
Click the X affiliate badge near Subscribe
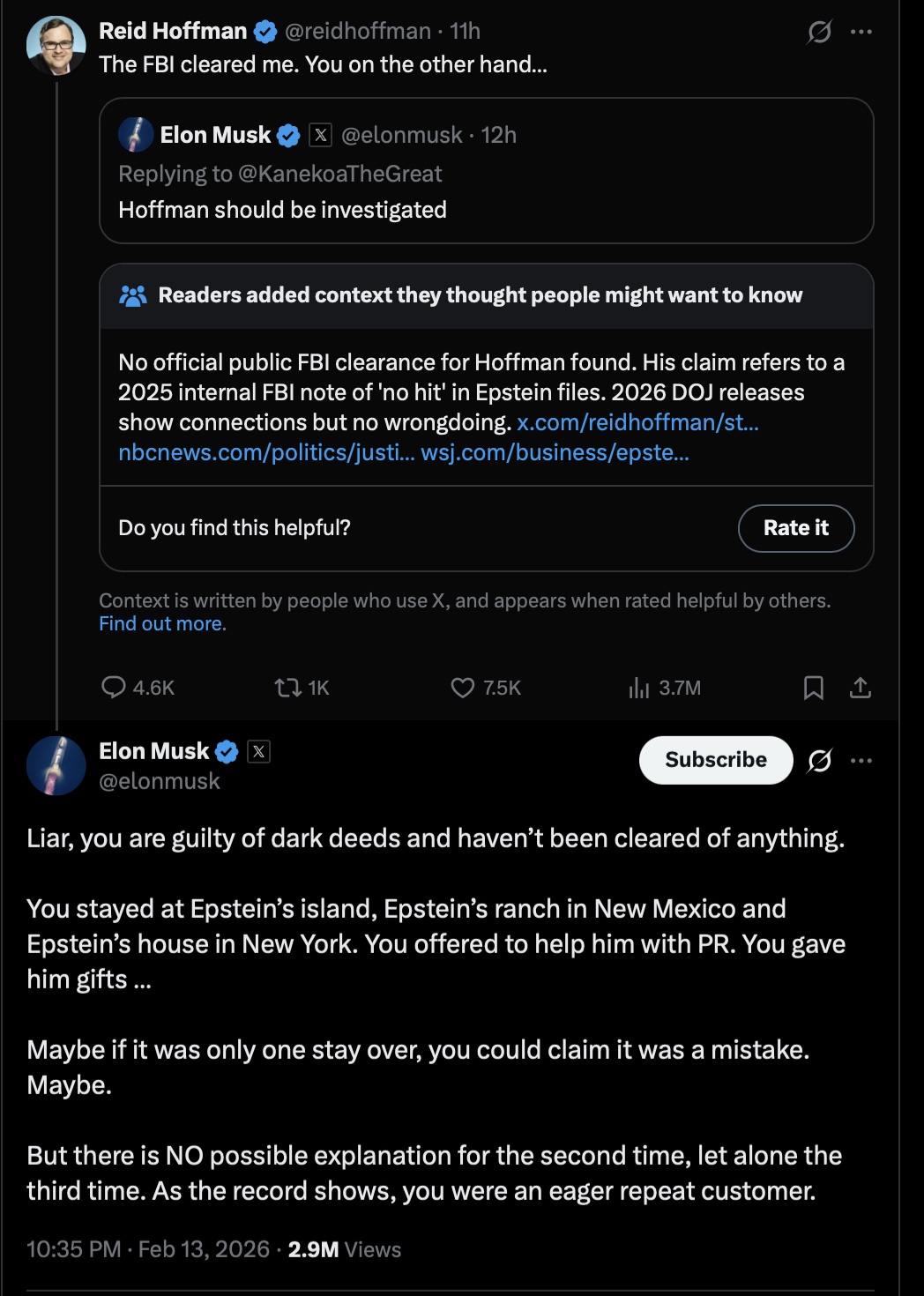click(258, 751)
